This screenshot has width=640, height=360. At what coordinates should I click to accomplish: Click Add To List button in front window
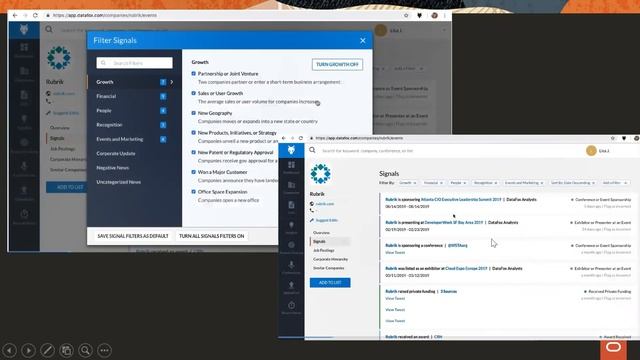[x=330, y=282]
